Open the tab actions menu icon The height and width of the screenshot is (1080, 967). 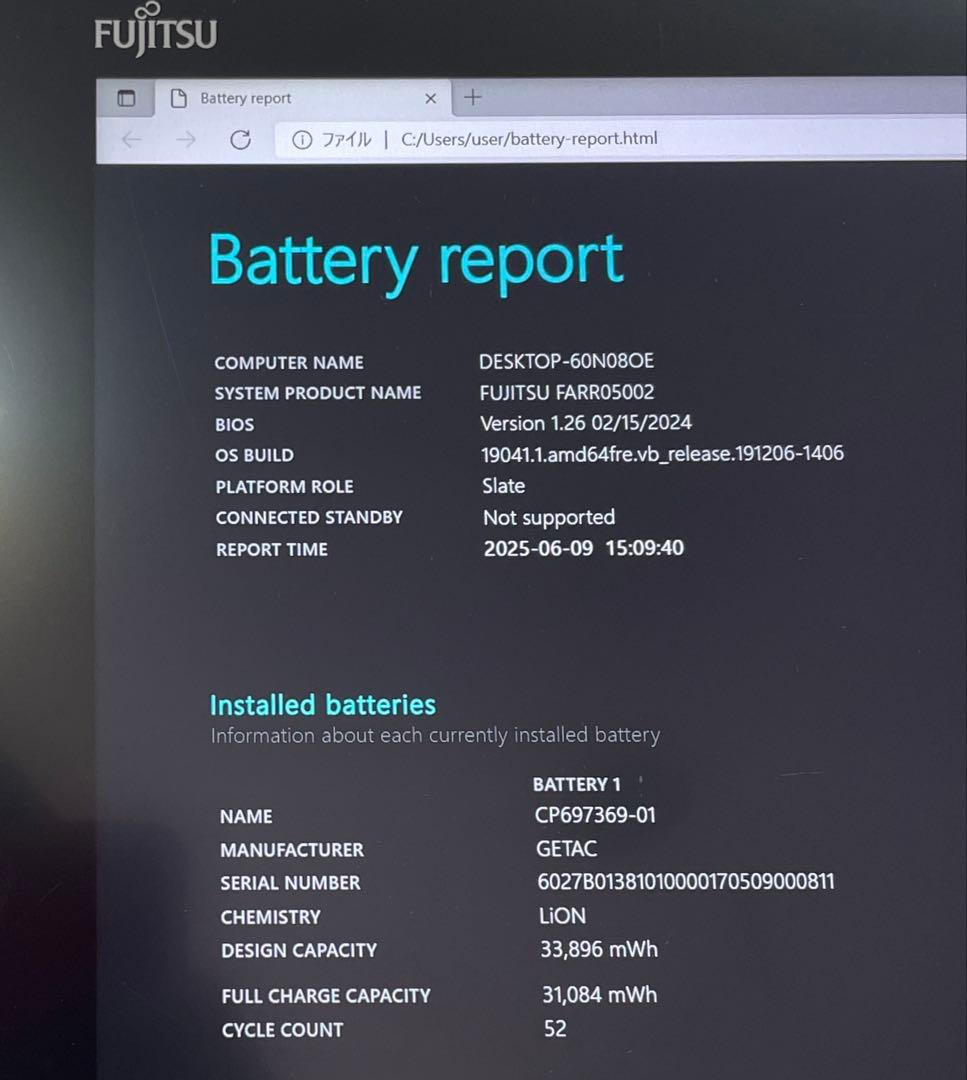126,98
